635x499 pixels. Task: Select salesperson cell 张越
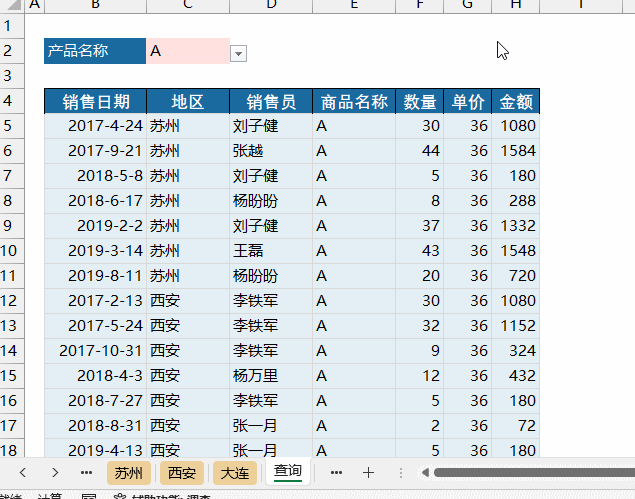pos(271,151)
